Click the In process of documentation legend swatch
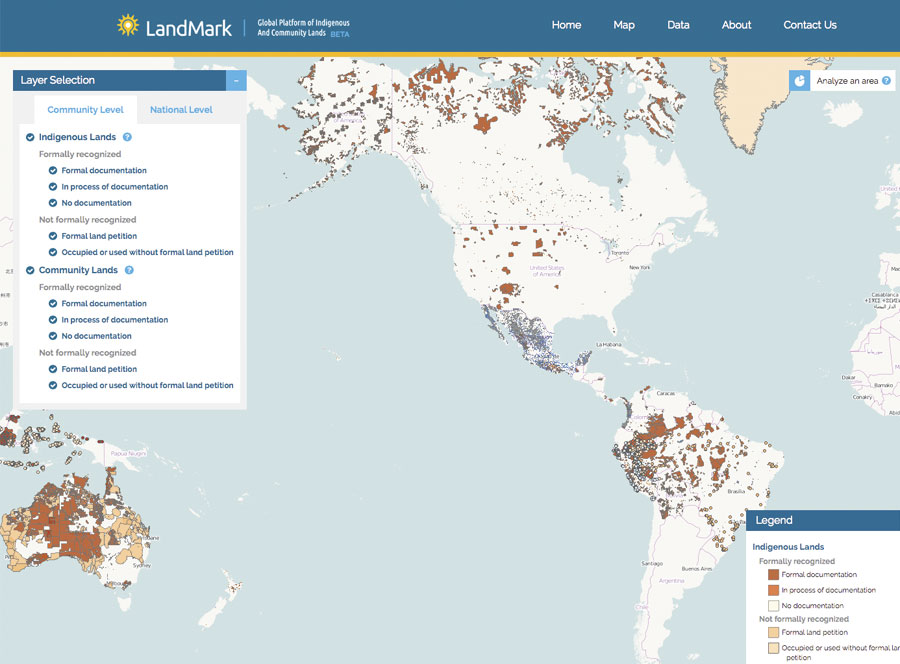Image resolution: width=900 pixels, height=664 pixels. coord(774,590)
